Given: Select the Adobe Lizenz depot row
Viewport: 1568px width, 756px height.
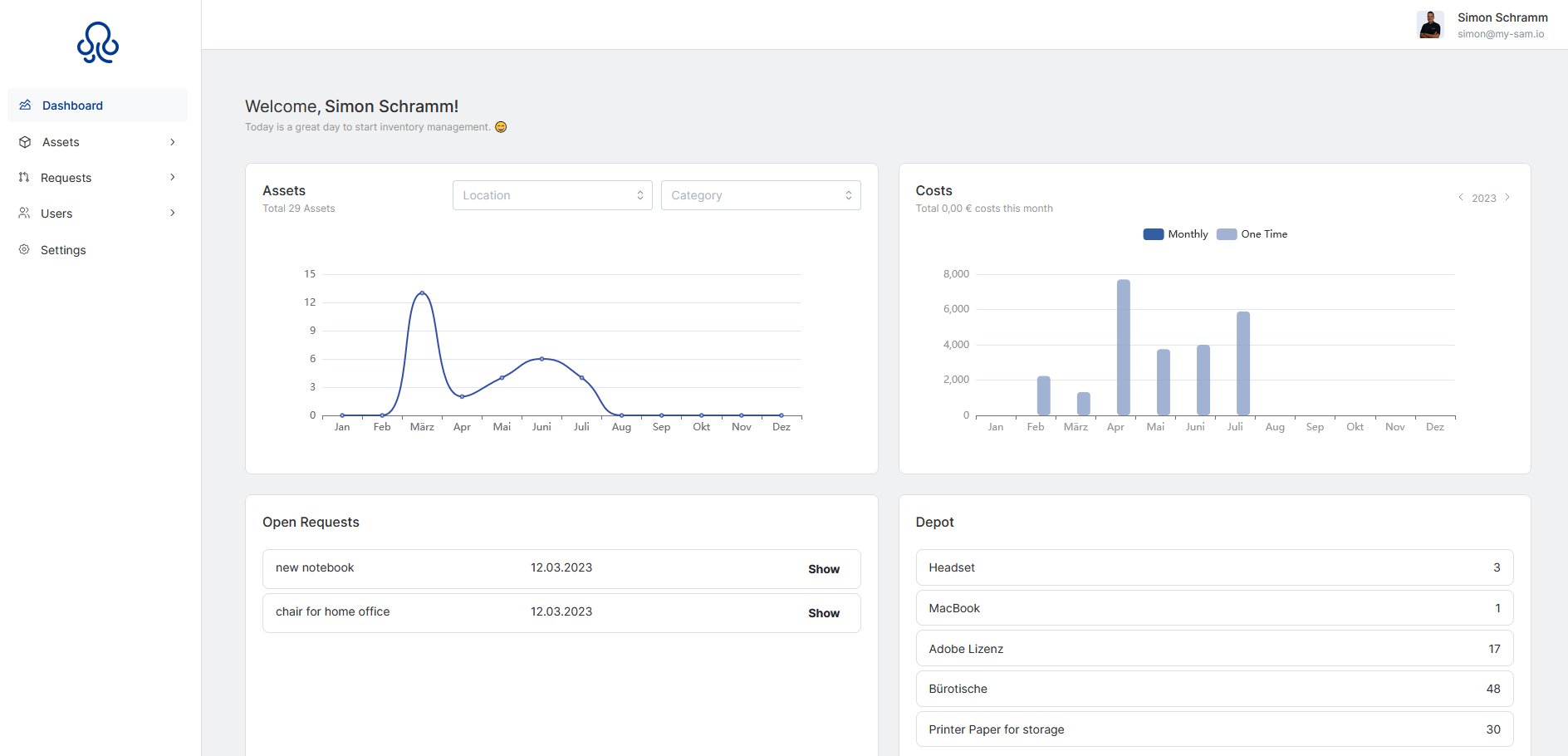Looking at the screenshot, I should [x=1213, y=649].
